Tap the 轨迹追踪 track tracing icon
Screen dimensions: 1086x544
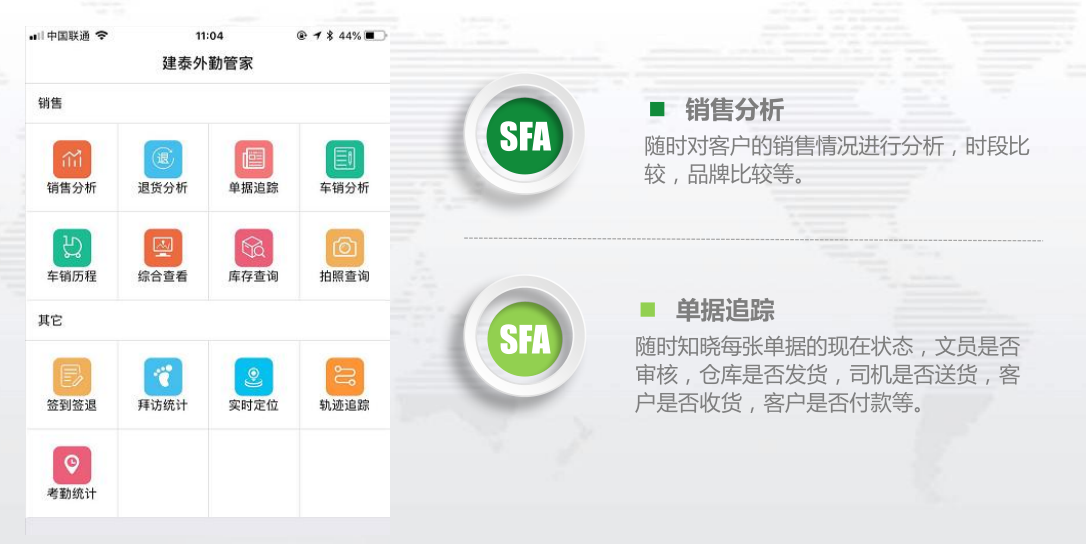345,378
